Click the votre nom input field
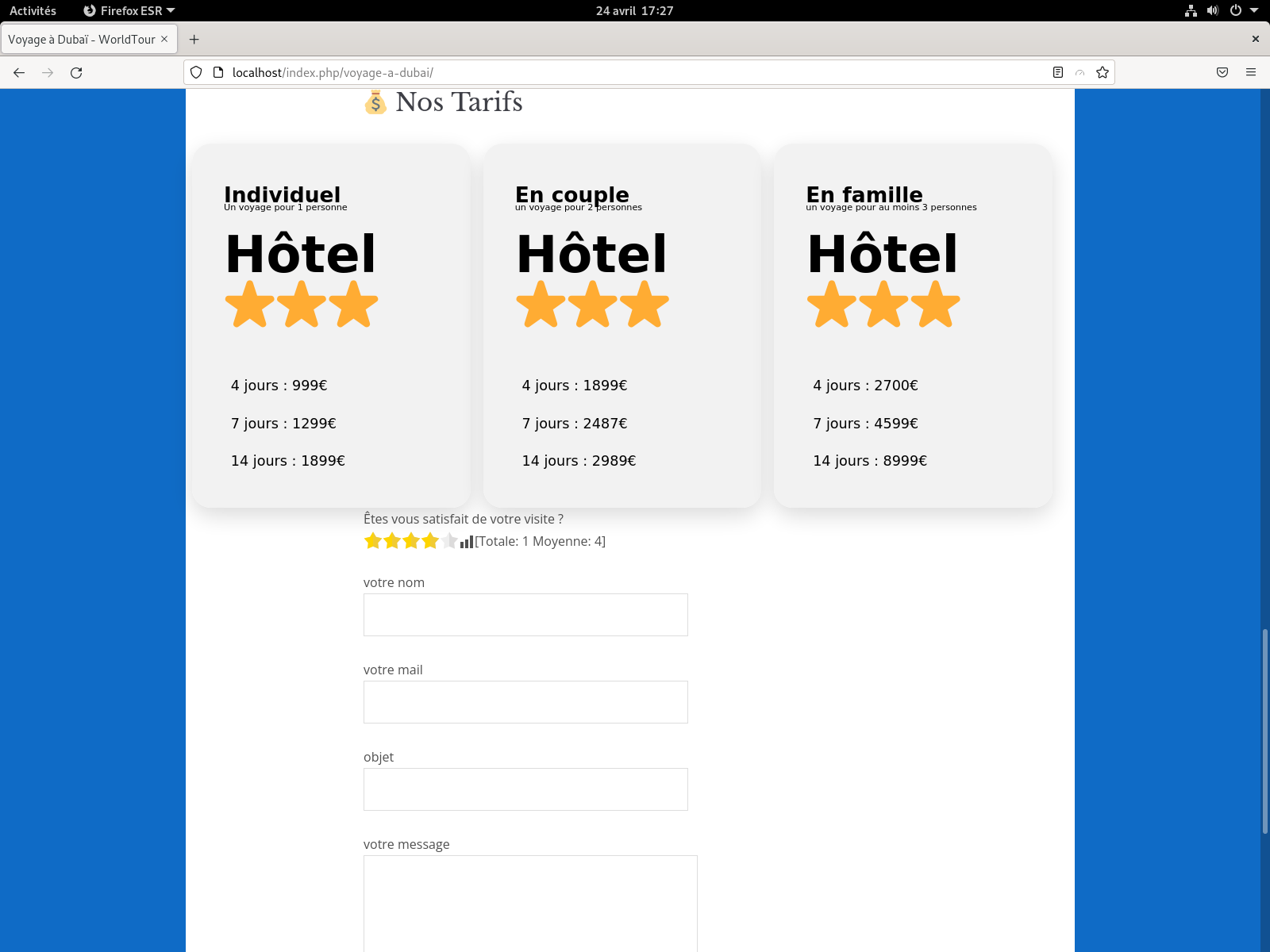Viewport: 1270px width, 952px height. (525, 615)
